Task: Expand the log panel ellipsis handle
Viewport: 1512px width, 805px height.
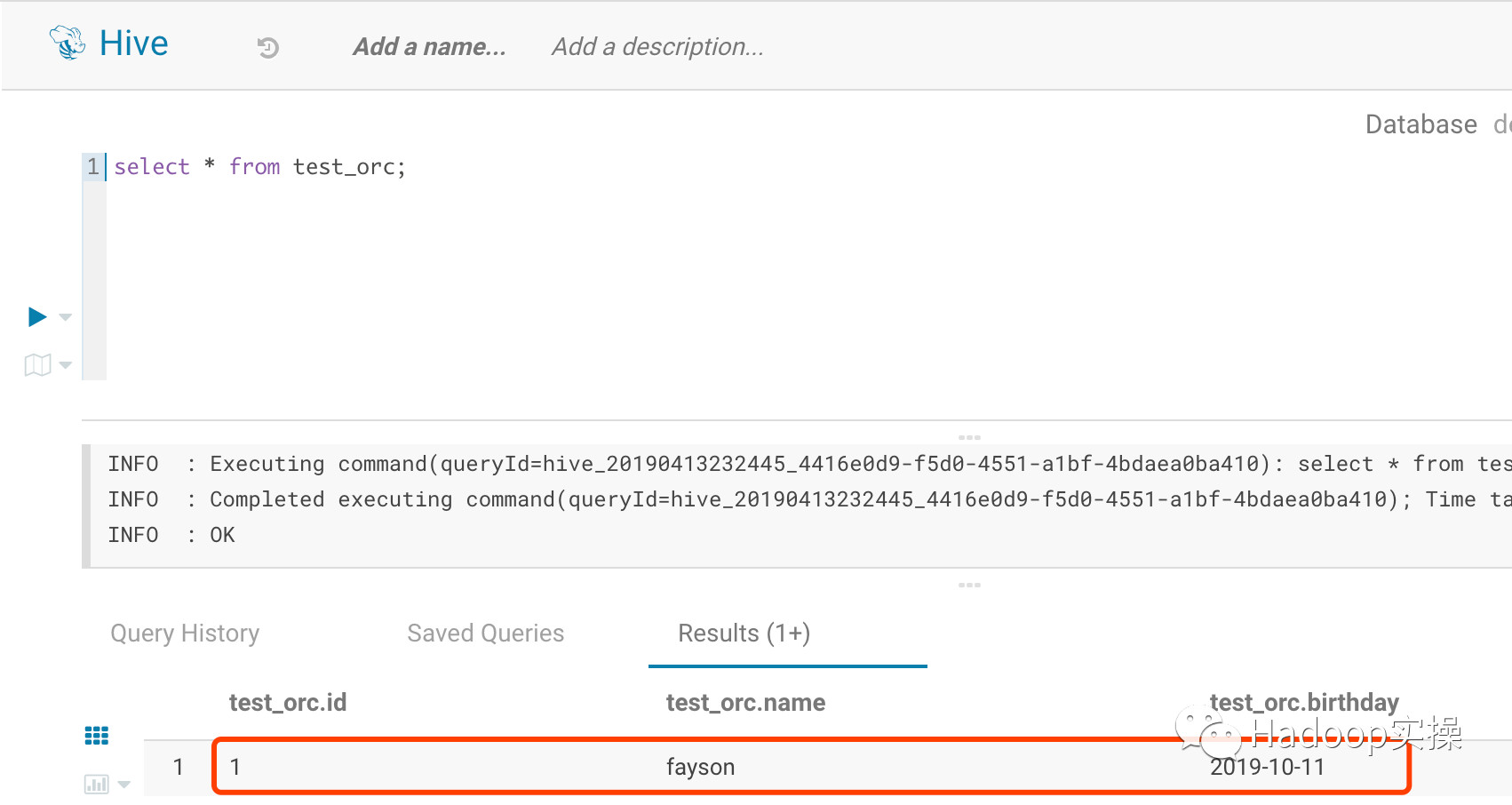Action: pyautogui.click(x=969, y=436)
